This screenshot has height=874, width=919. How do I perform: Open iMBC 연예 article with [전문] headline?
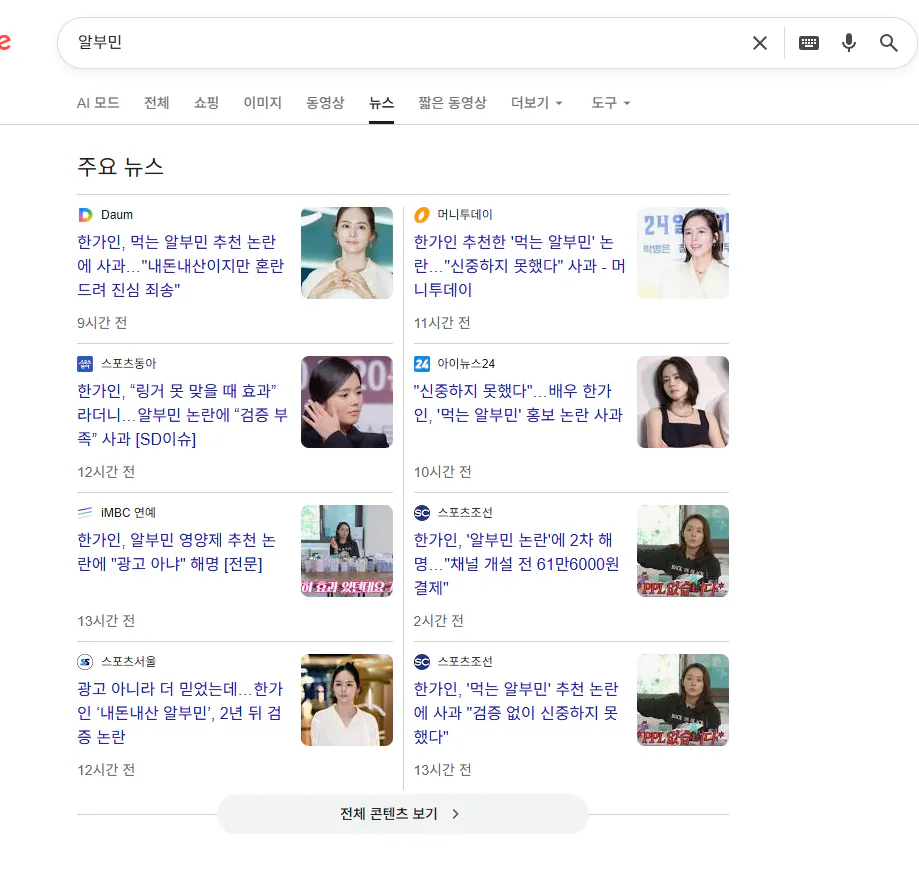176,552
